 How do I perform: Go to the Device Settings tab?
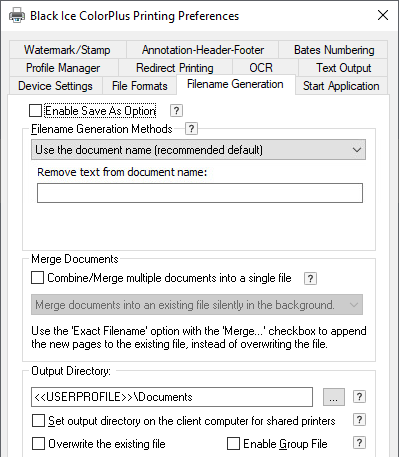pyautogui.click(x=56, y=86)
